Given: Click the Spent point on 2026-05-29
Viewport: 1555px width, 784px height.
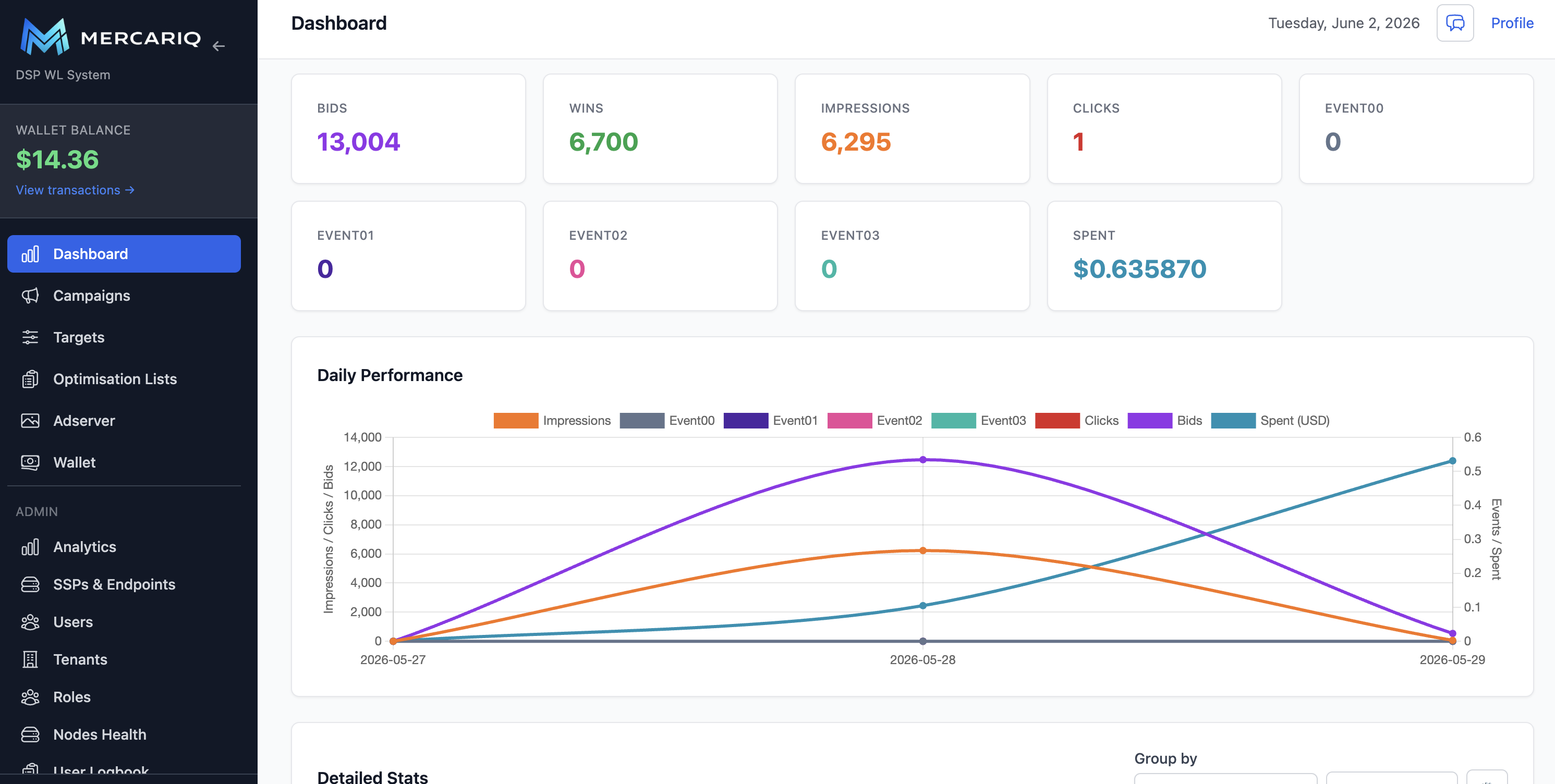Looking at the screenshot, I should 1452,461.
